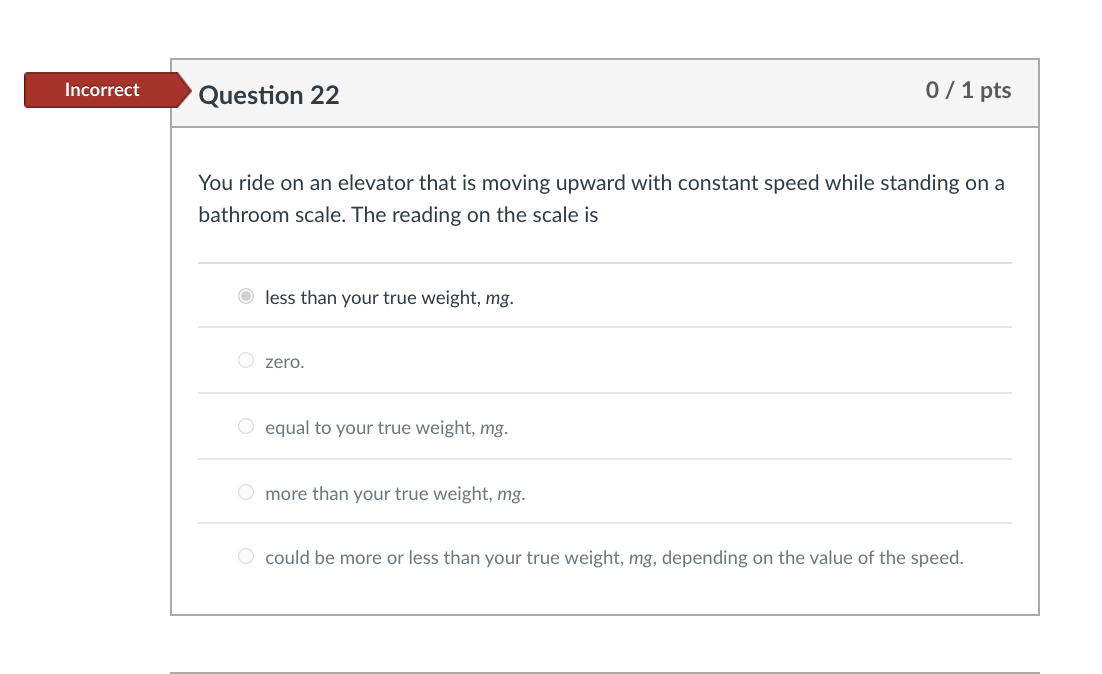Viewport: 1102px width, 674px height.
Task: Click the words "bathroom scale" in the question
Action: tap(269, 215)
